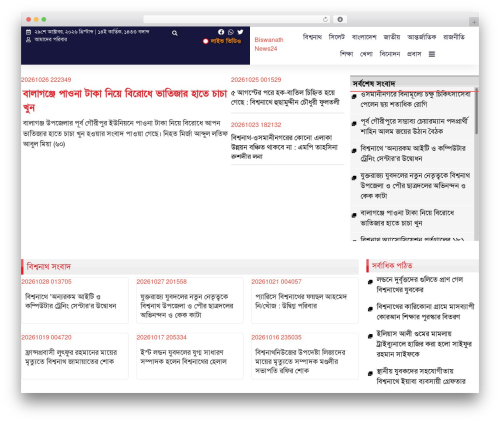This screenshot has height=423, width=500.
Task: Reload the page with the refresh icon
Action: point(325,19)
